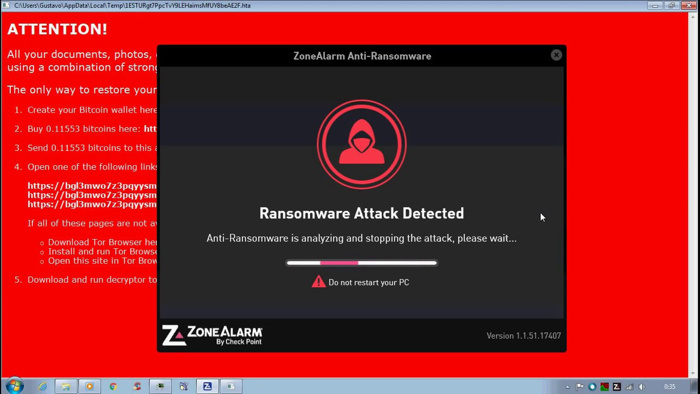Screen dimensions: 700x394
Task: Click the round blue tray icon
Action: coord(592,387)
